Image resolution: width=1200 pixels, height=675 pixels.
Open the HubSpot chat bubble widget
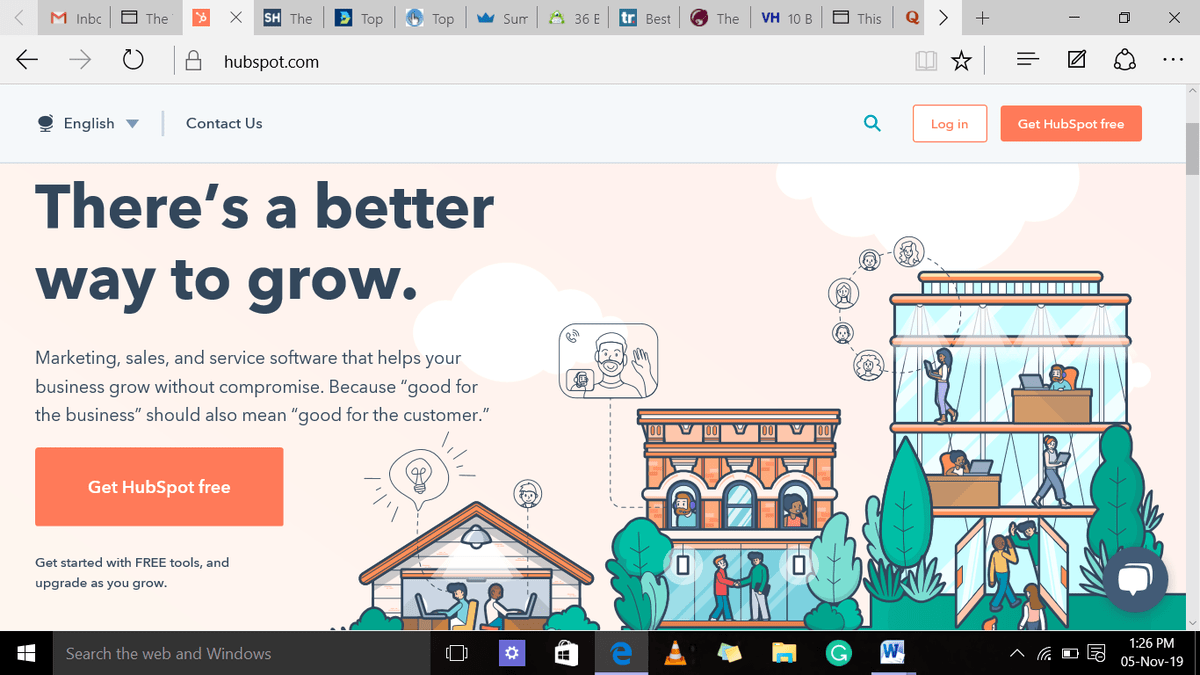[1136, 579]
